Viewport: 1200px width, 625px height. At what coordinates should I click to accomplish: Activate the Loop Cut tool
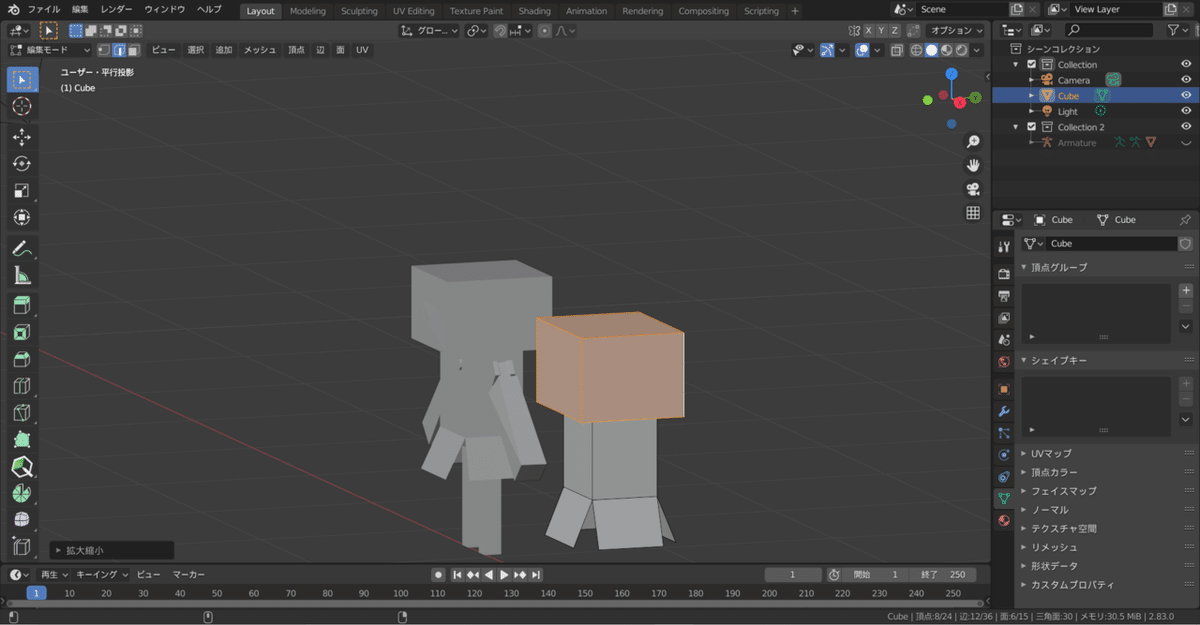click(x=22, y=387)
